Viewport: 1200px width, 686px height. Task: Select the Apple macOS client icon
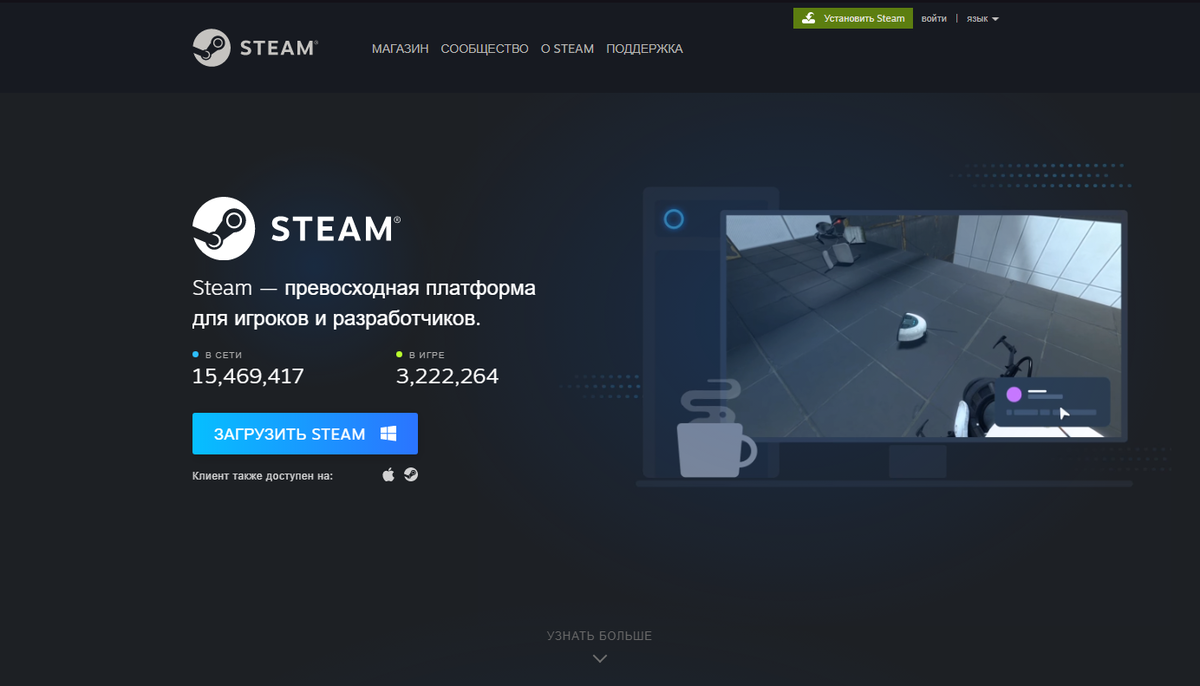pyautogui.click(x=389, y=475)
